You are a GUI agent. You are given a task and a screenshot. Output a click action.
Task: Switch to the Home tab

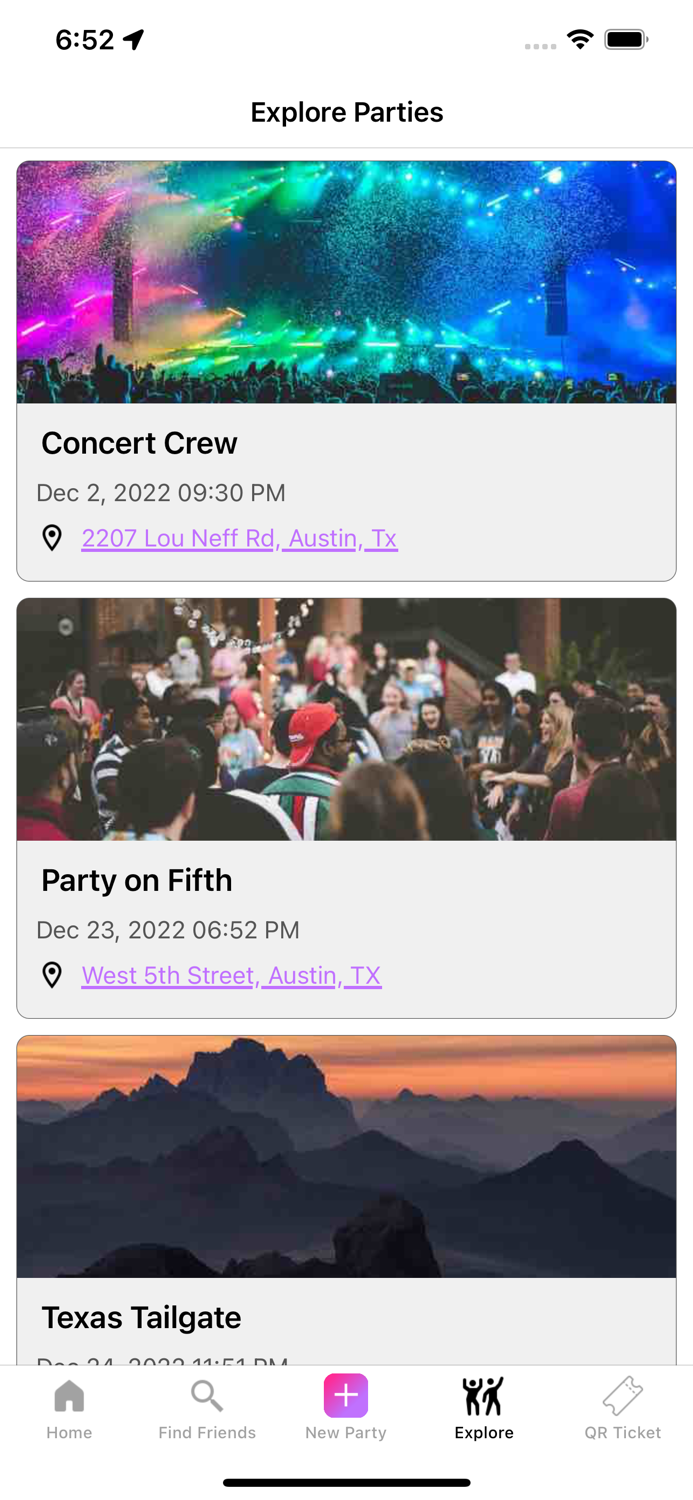tap(68, 1405)
